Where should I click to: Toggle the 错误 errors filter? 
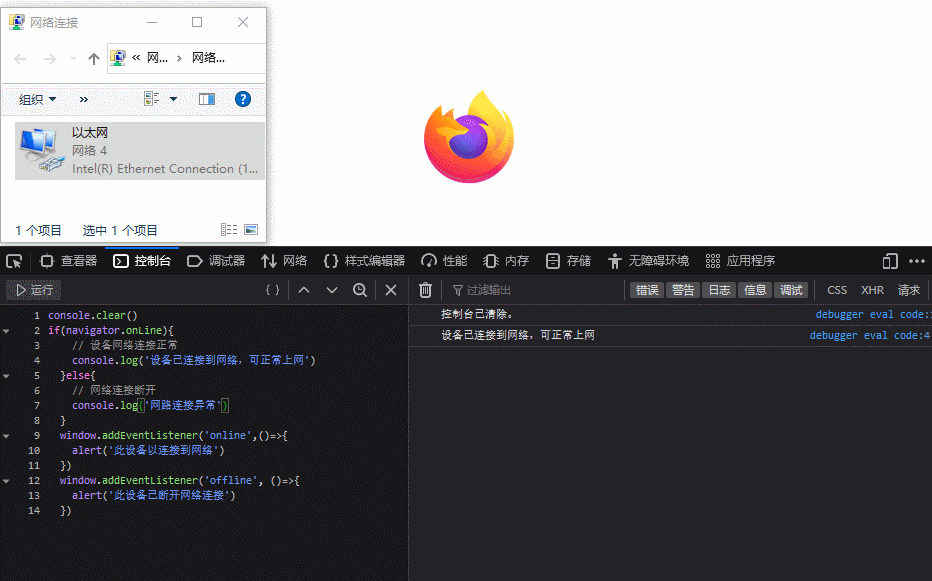coord(647,290)
